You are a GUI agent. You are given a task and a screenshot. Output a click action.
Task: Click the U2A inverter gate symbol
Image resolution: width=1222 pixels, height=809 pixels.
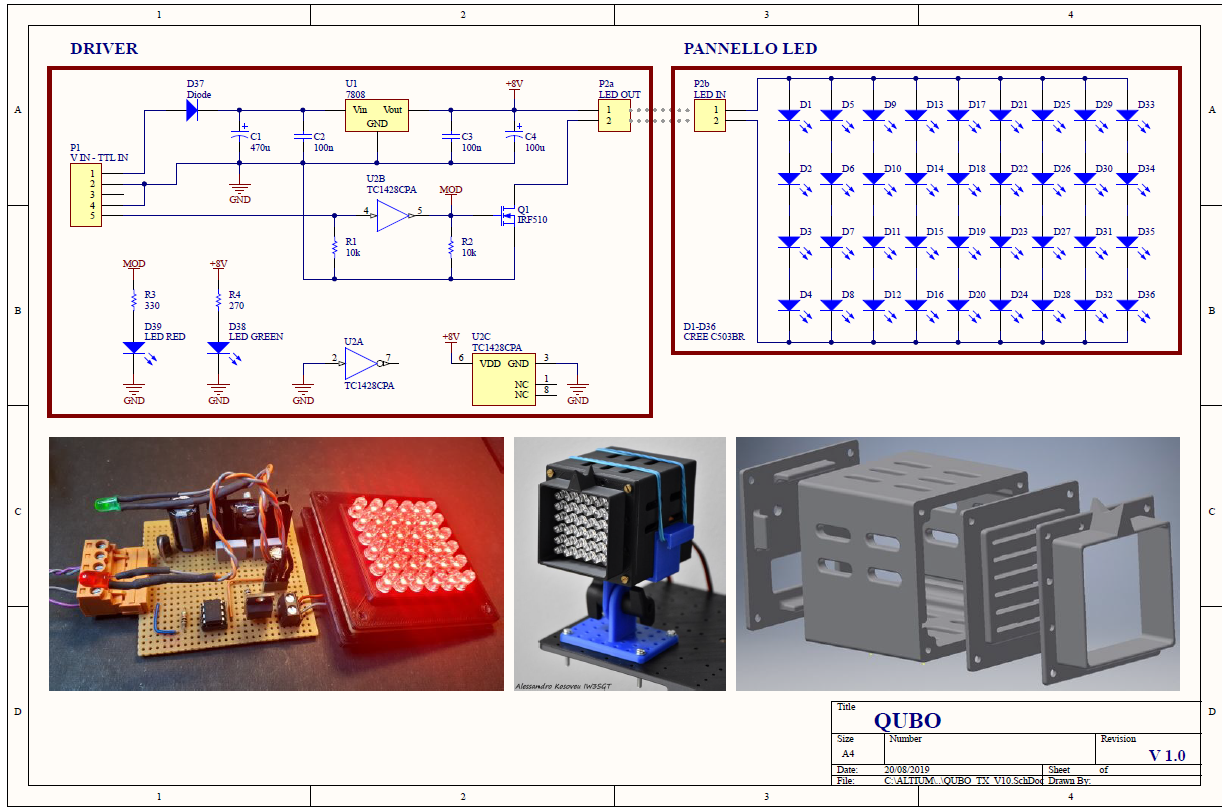click(x=362, y=362)
